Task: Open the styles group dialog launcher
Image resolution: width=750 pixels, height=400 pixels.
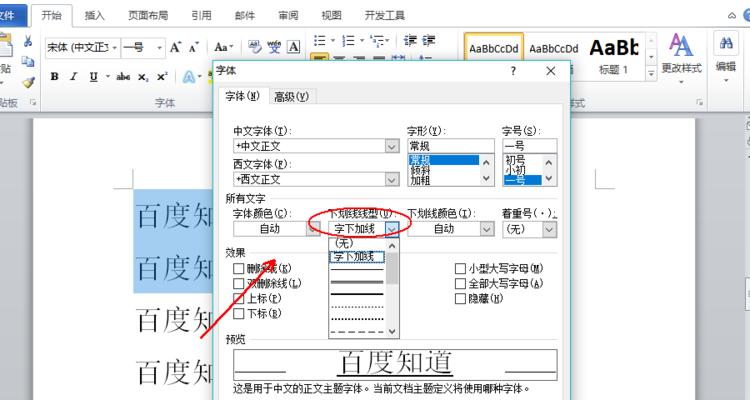Action: [x=700, y=102]
